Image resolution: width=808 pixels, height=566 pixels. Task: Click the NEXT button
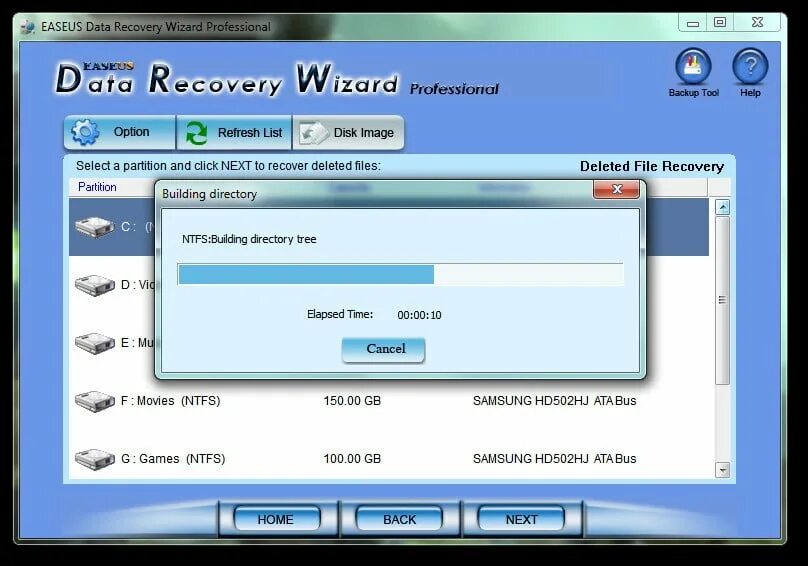[521, 519]
